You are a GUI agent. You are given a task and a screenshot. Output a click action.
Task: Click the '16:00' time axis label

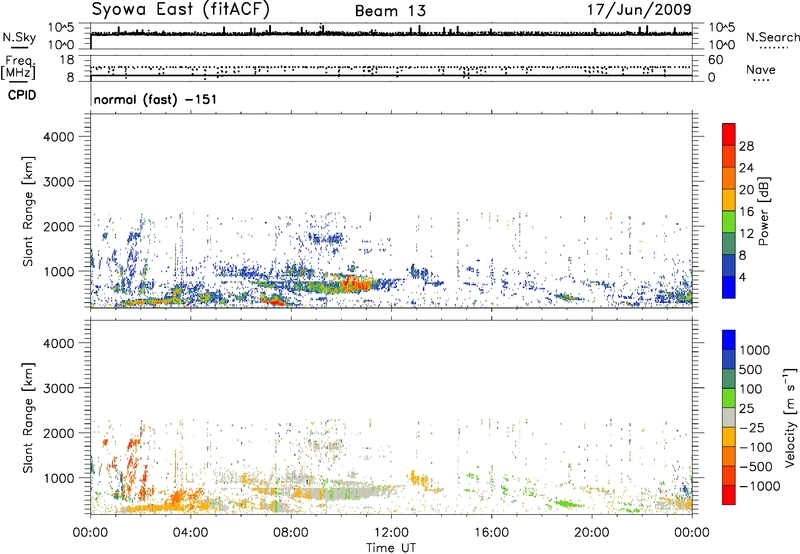tap(491, 533)
